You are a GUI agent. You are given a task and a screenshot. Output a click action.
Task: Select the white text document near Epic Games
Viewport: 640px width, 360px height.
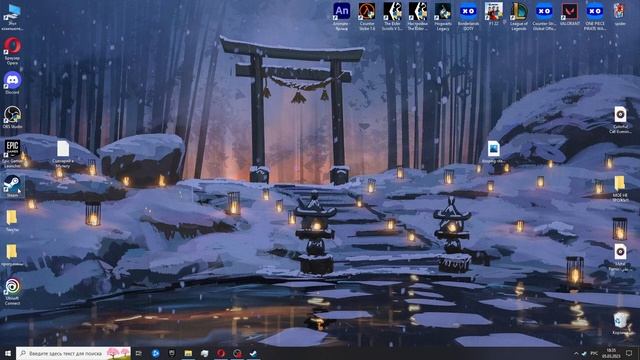point(63,154)
